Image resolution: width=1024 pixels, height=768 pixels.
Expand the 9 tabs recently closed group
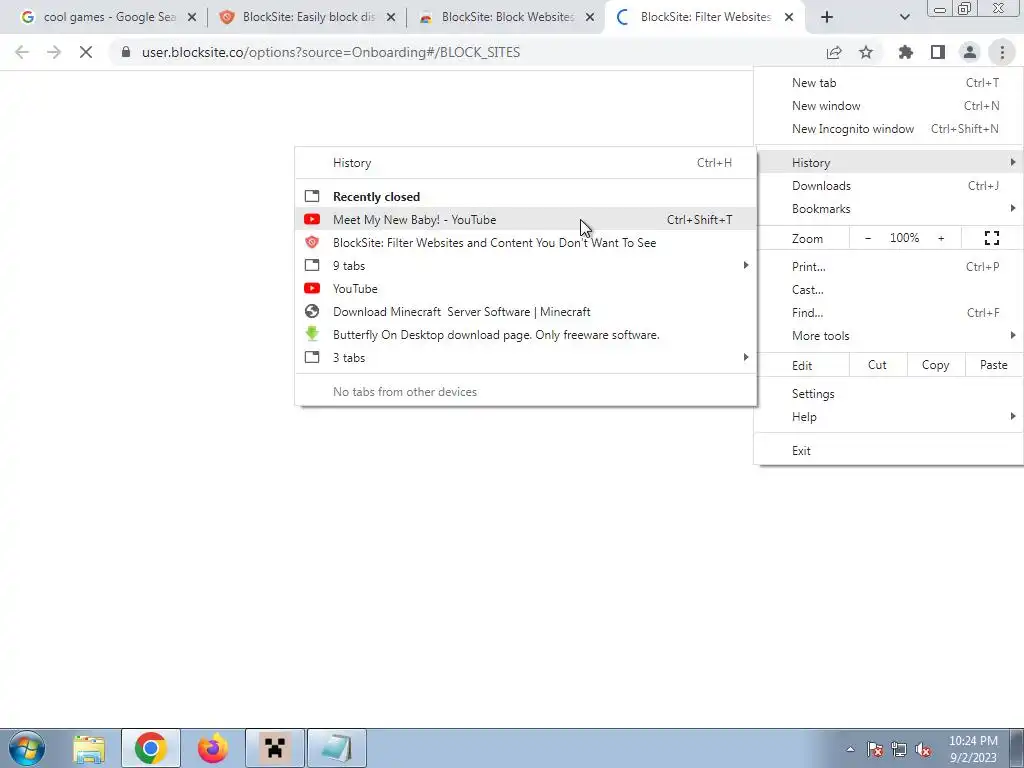click(x=526, y=266)
